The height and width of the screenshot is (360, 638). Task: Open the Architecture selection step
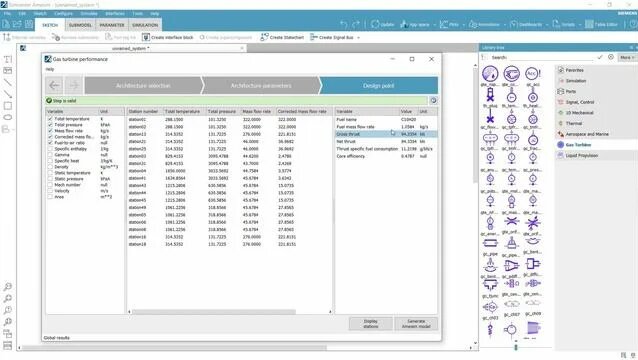pos(143,86)
